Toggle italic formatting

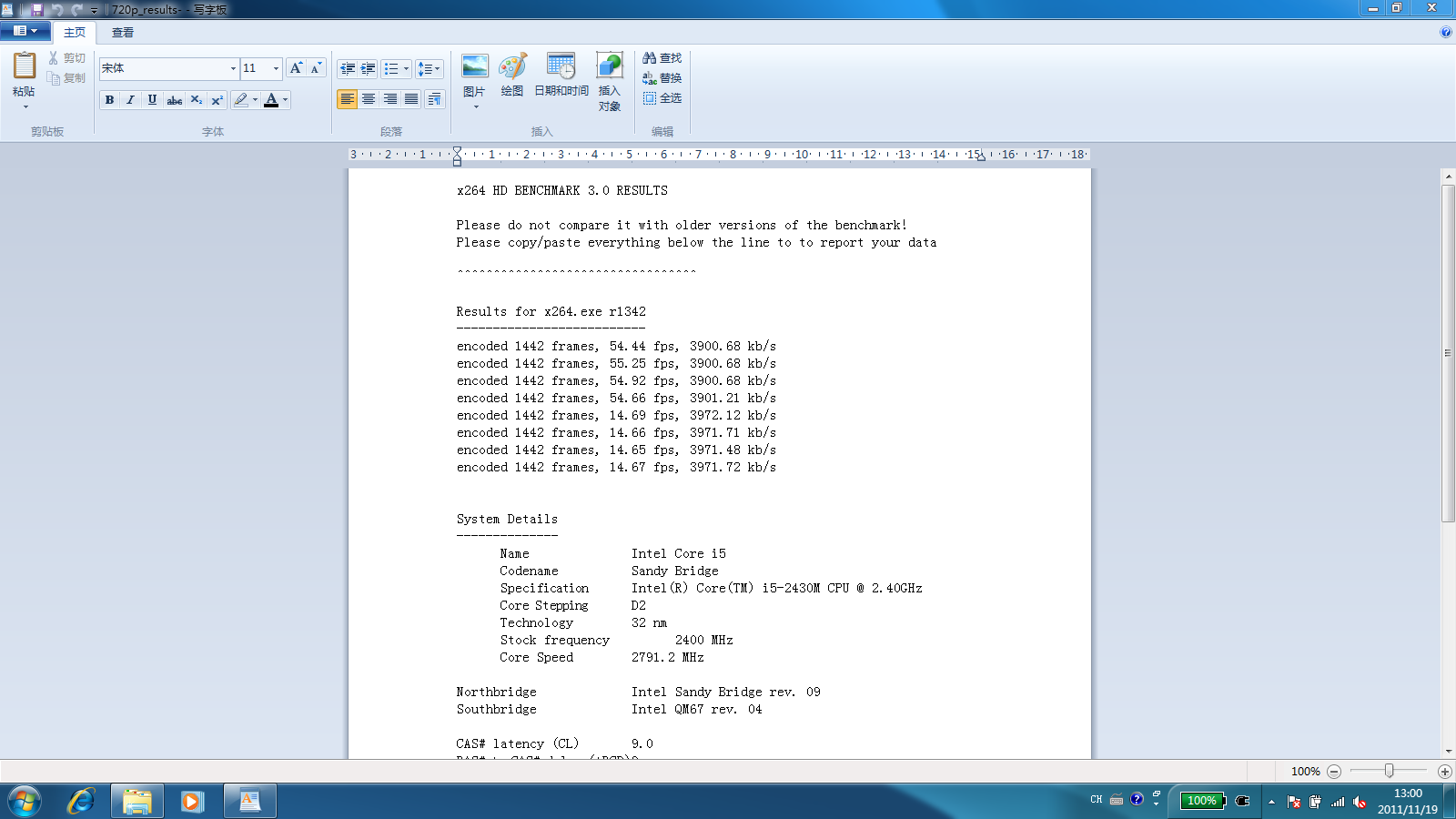[x=130, y=100]
